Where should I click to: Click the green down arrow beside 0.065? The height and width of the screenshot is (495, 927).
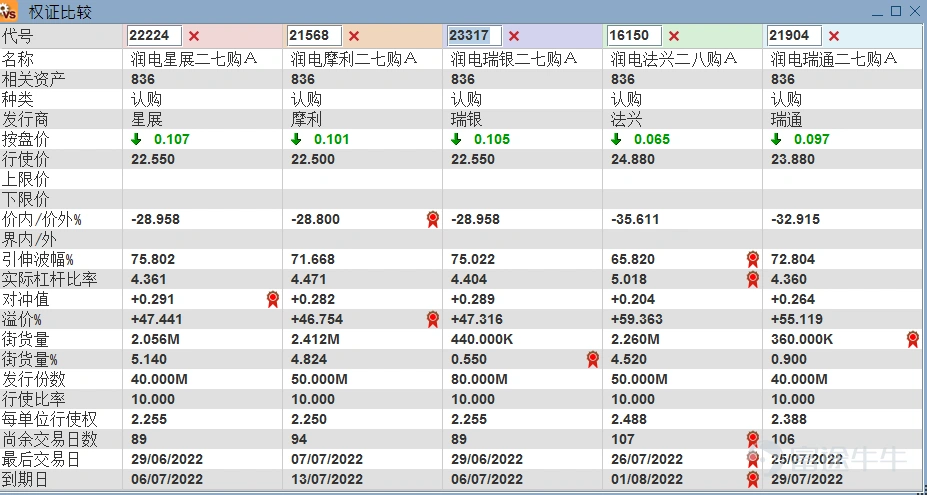pos(616,140)
